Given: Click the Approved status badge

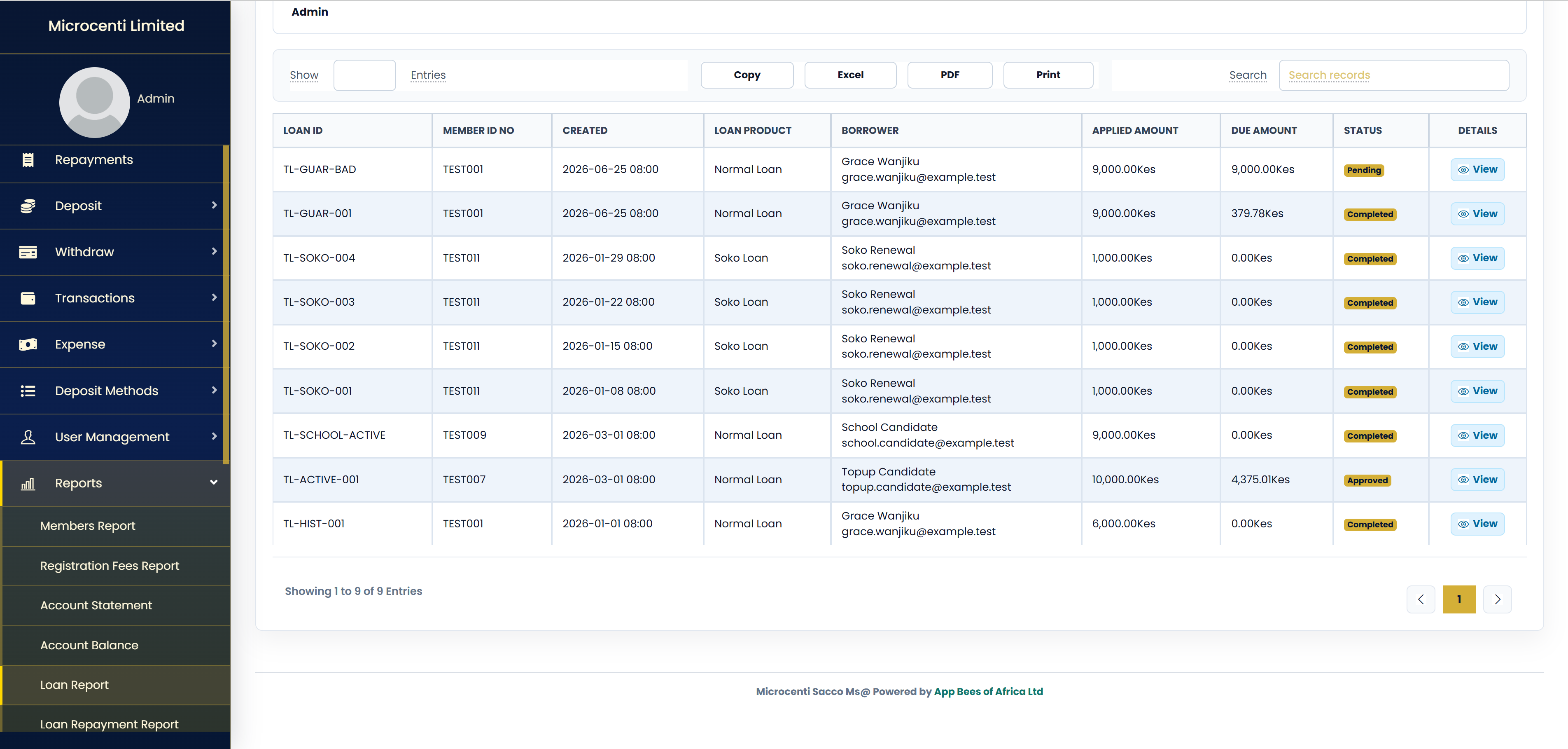Looking at the screenshot, I should [x=1367, y=480].
